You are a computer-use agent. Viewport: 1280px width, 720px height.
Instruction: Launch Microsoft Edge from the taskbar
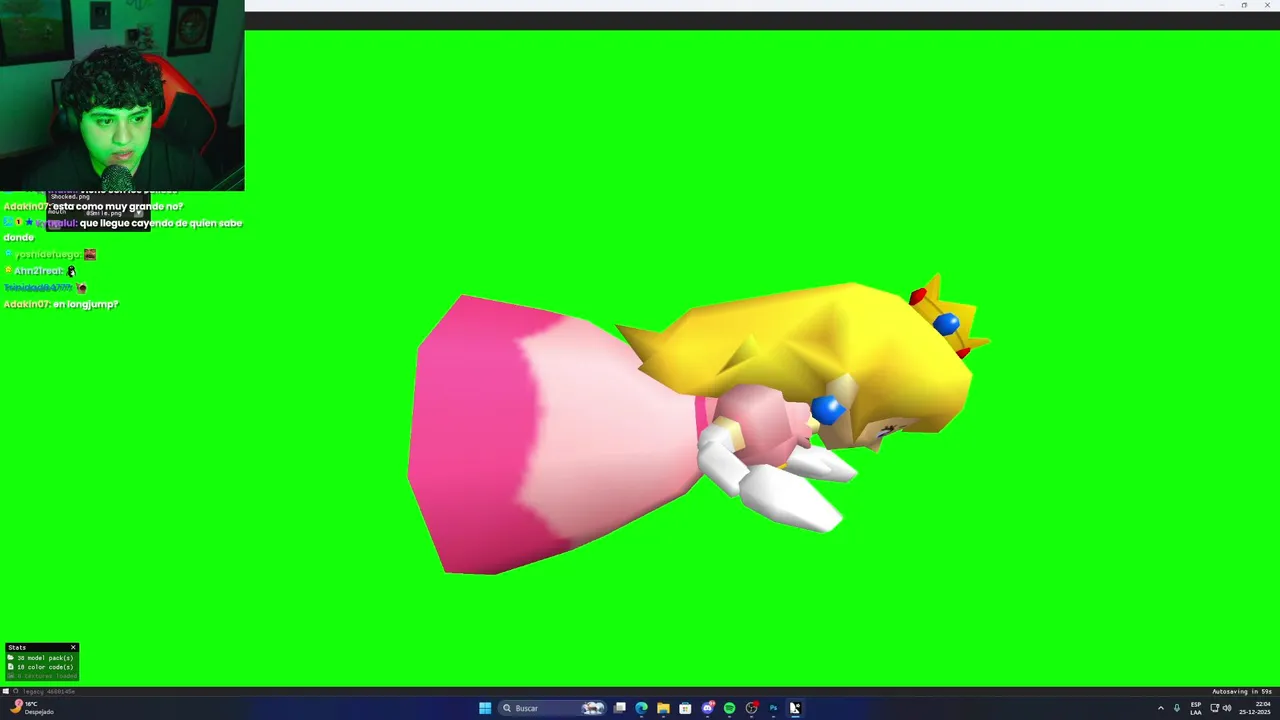point(641,708)
